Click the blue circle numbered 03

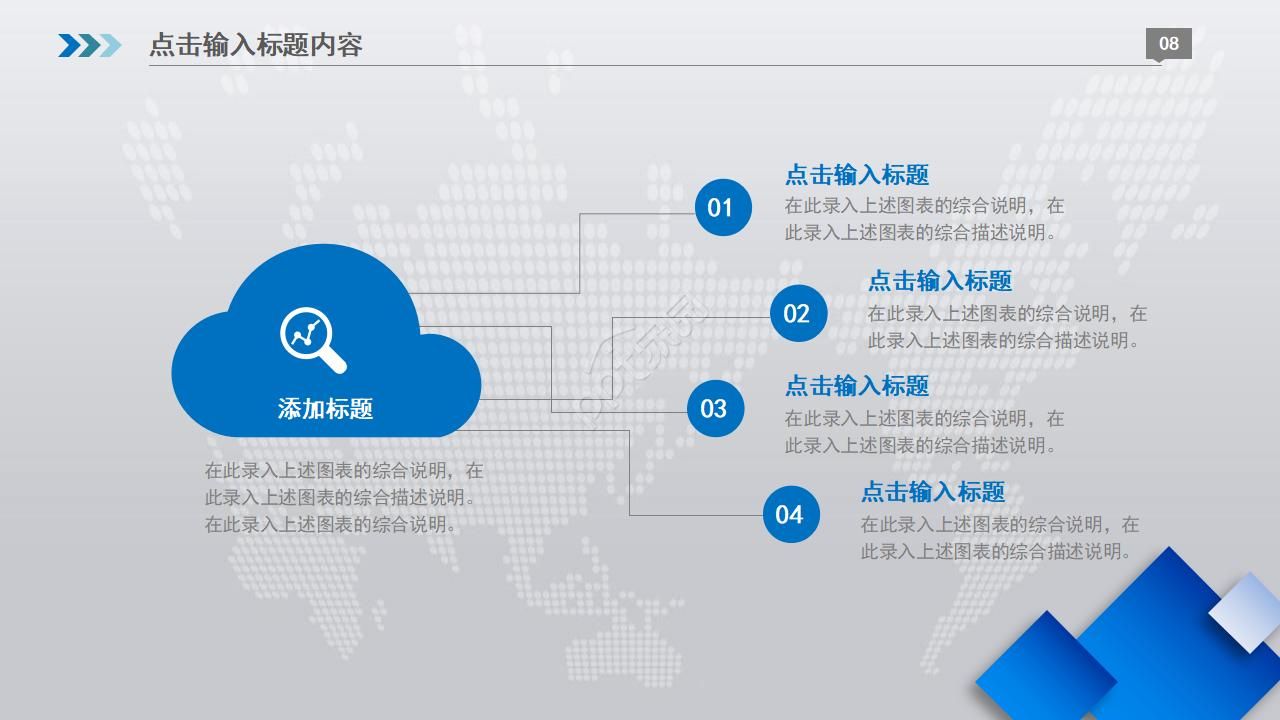pyautogui.click(x=715, y=408)
